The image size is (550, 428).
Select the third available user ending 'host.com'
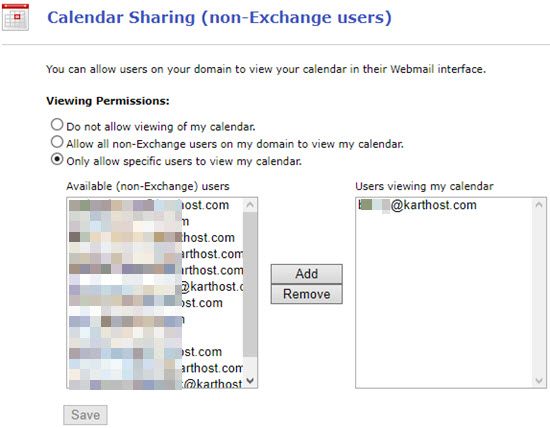click(155, 238)
